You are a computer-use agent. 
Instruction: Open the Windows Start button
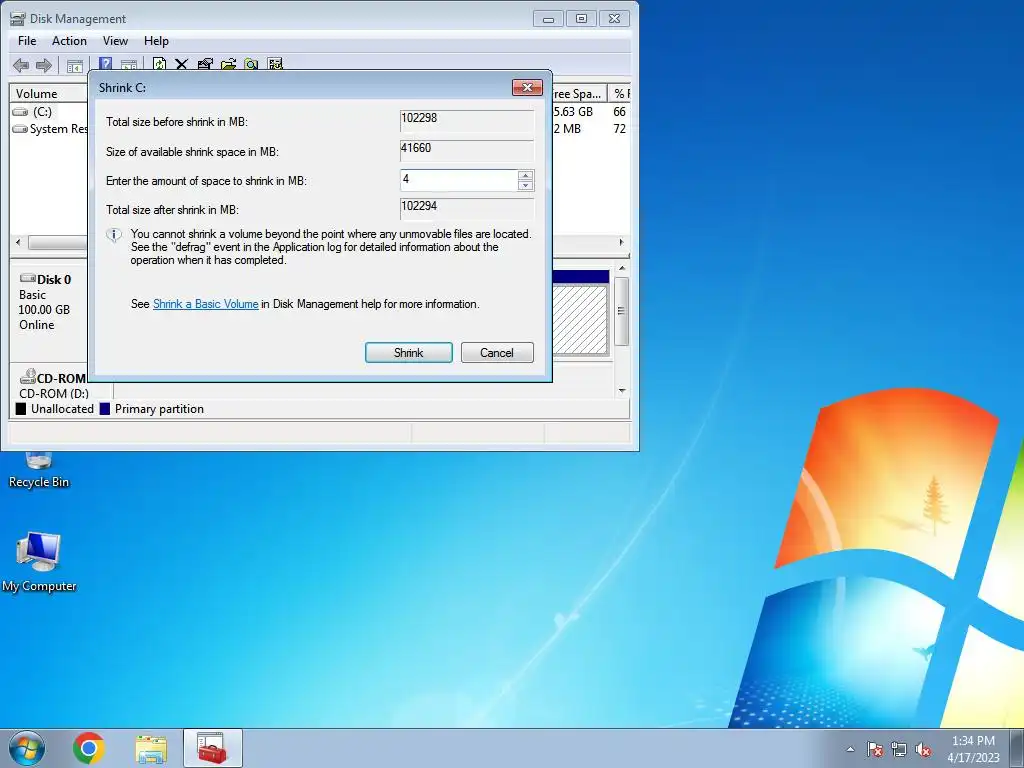[27, 748]
